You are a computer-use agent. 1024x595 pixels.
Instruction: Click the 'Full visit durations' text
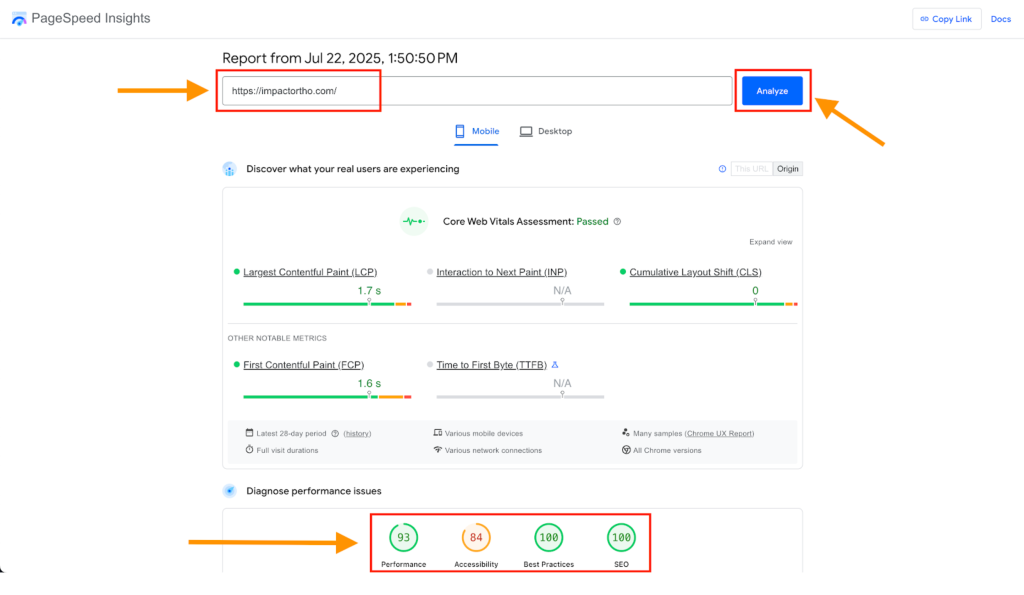(x=287, y=451)
